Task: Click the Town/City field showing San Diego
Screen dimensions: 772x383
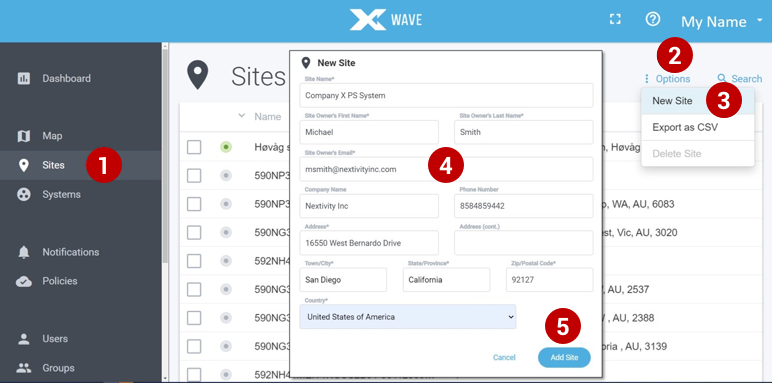Action: [343, 280]
